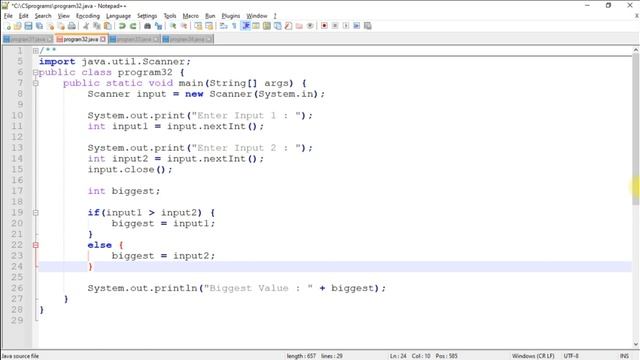Open the Encoding menu

[x=88, y=16]
